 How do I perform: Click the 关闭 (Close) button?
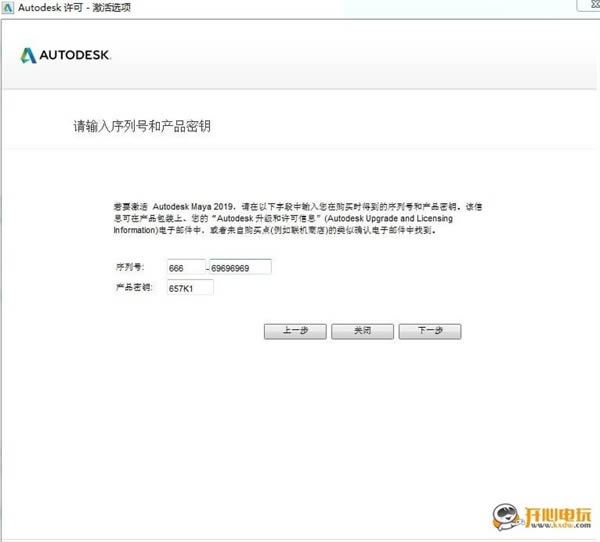[362, 331]
